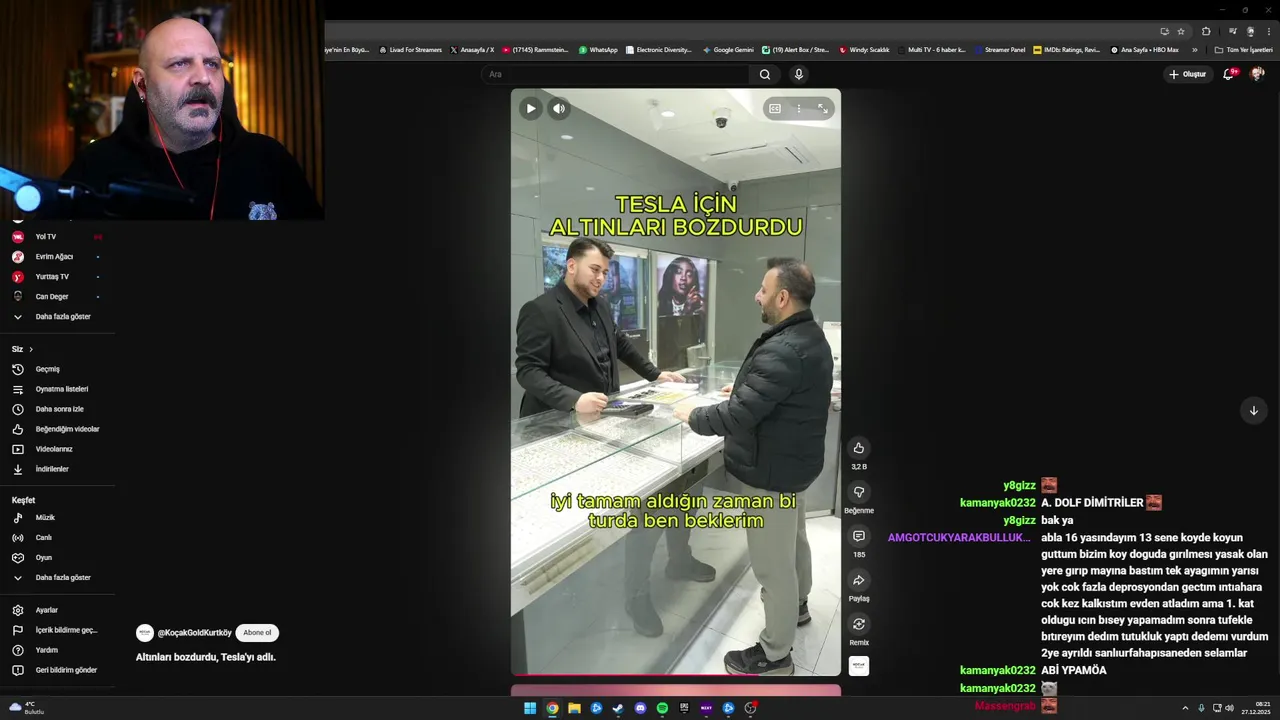This screenshot has width=1280, height=720.
Task: Open Chrome three-dot menu
Action: click(x=1268, y=31)
